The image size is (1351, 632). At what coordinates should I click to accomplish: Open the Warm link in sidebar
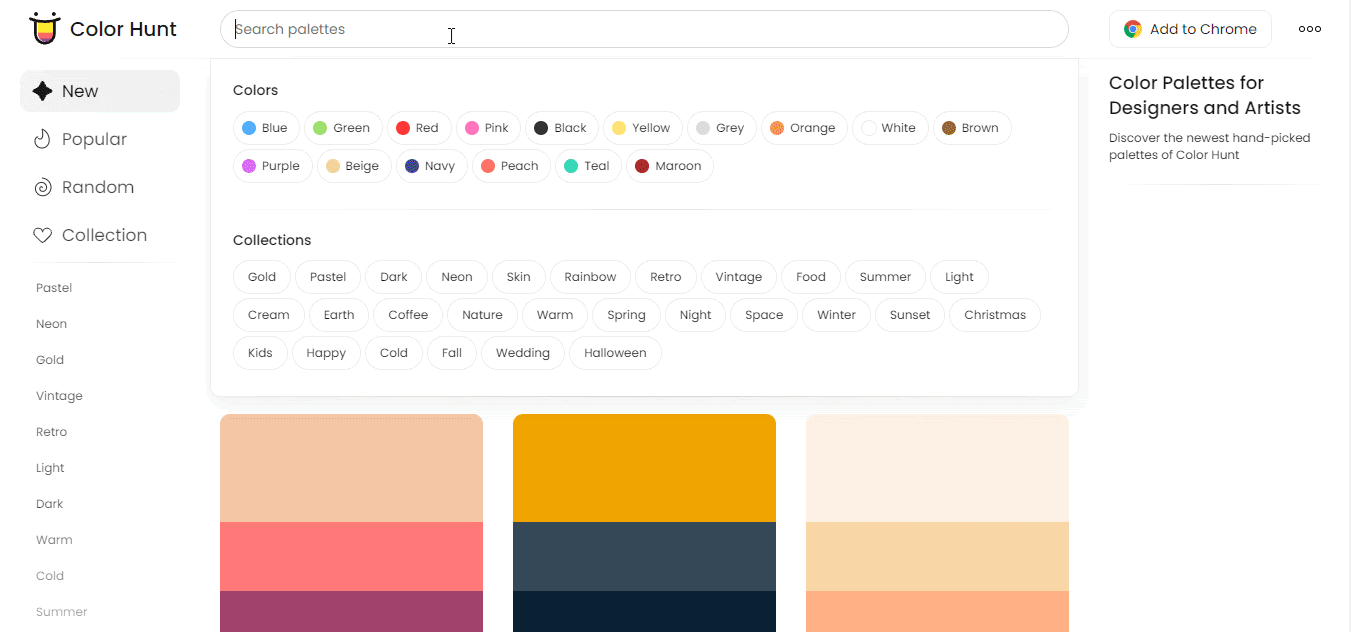(54, 540)
